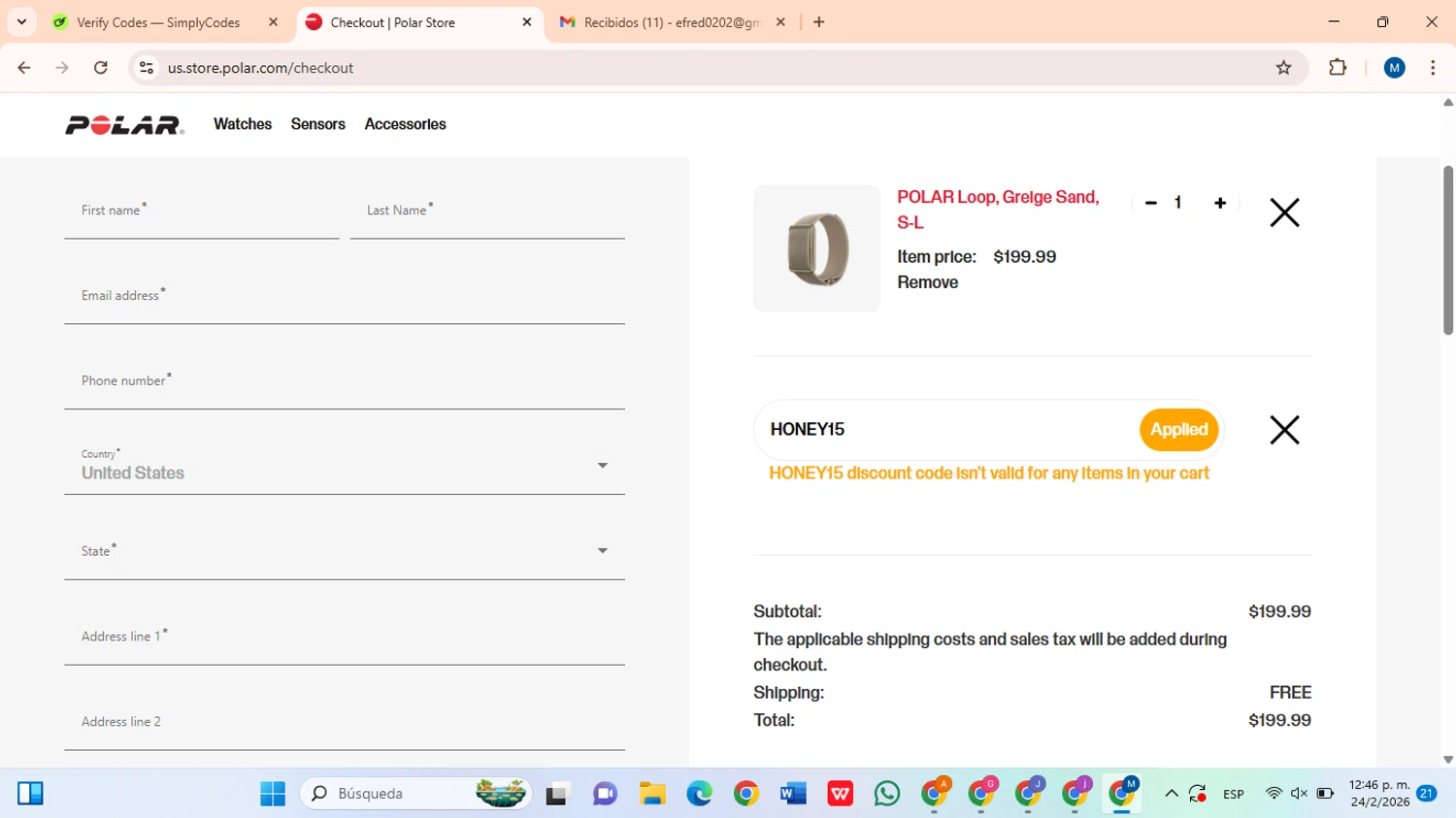Click the address bar URL
1456x818 pixels.
tap(260, 68)
